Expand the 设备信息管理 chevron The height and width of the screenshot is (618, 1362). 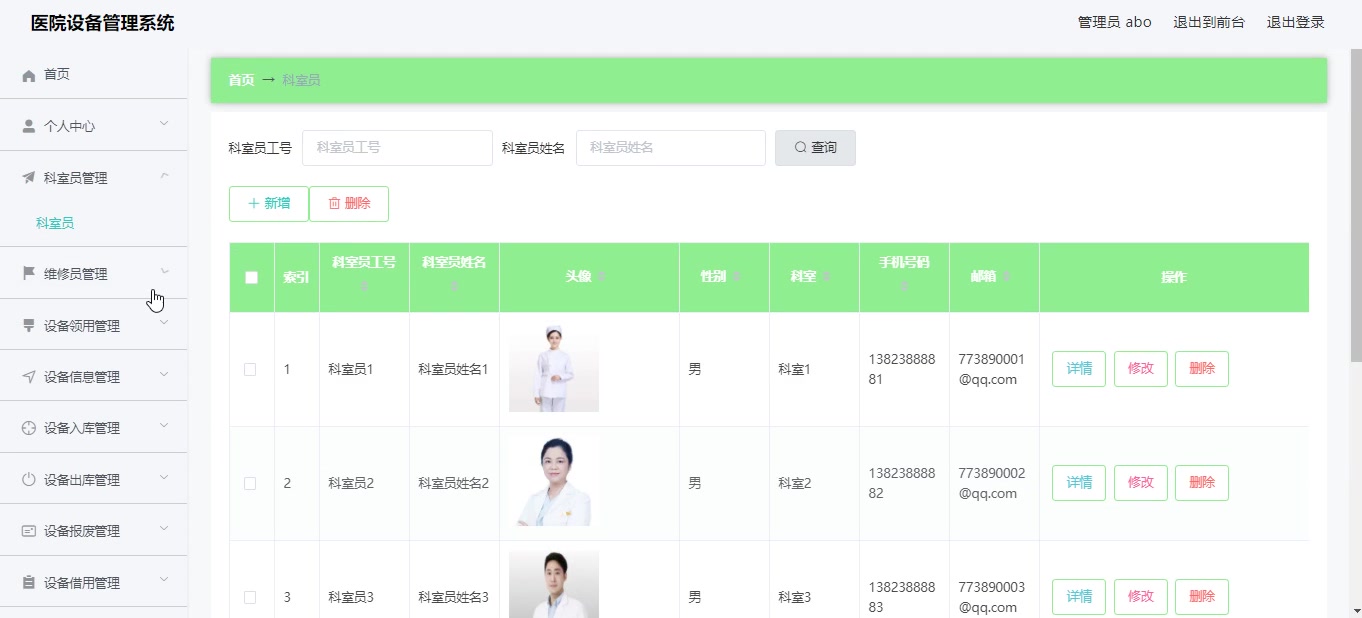pos(164,375)
